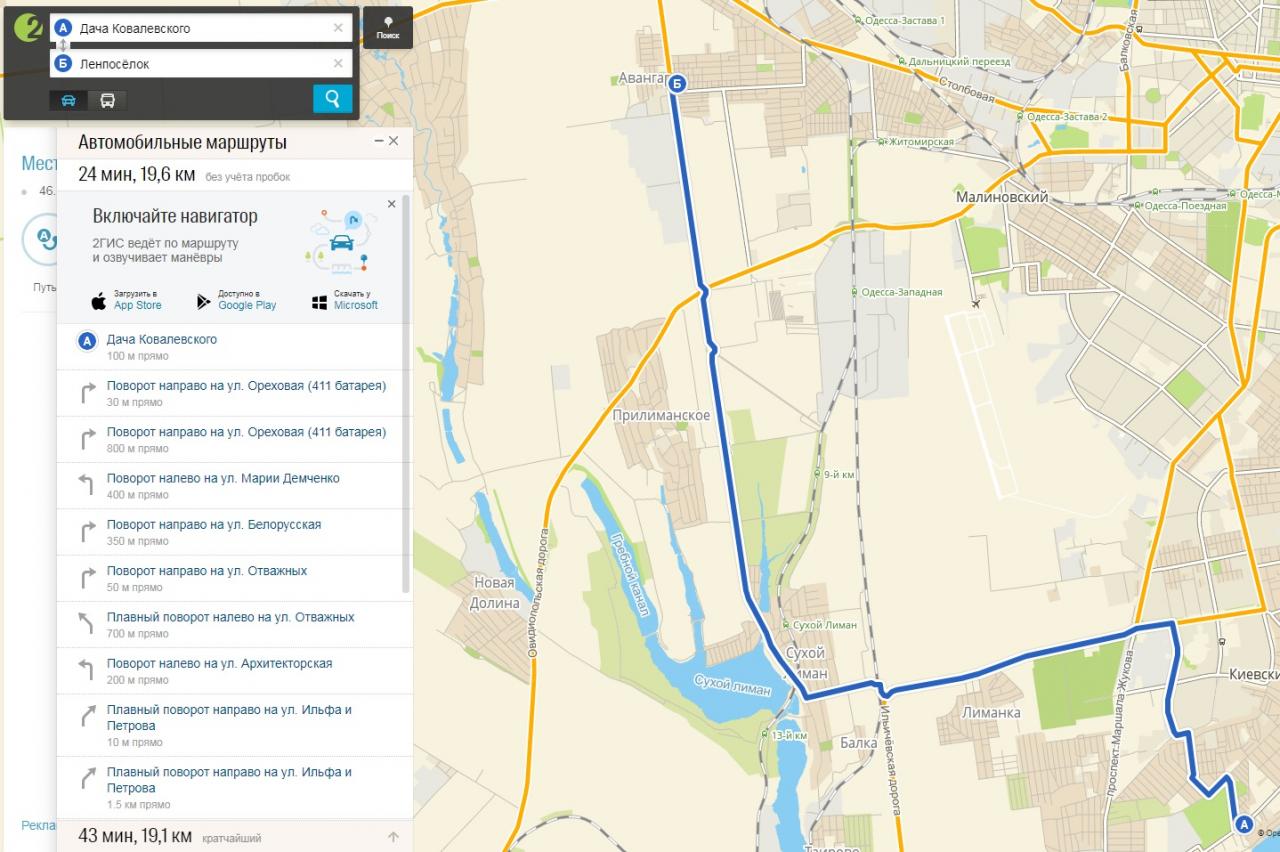
Task: Dismiss the Включайте навигатор banner
Action: pos(391,204)
